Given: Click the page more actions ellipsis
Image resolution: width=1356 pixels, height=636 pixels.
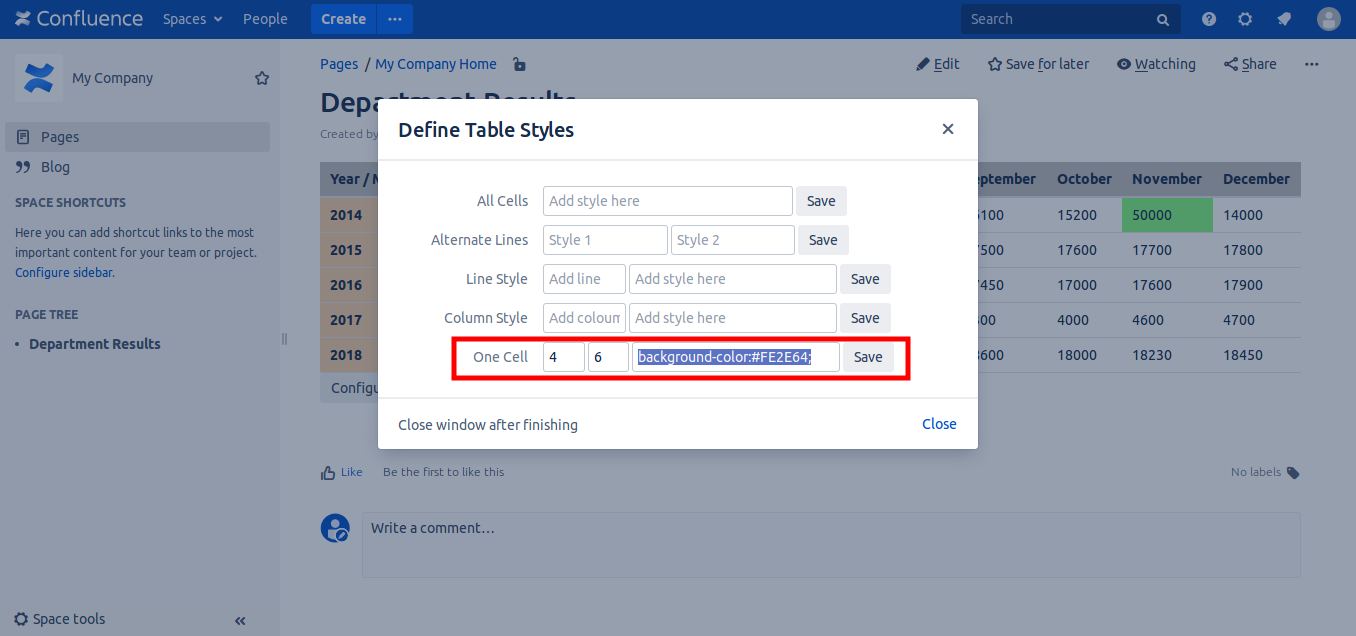Looking at the screenshot, I should tap(1312, 64).
